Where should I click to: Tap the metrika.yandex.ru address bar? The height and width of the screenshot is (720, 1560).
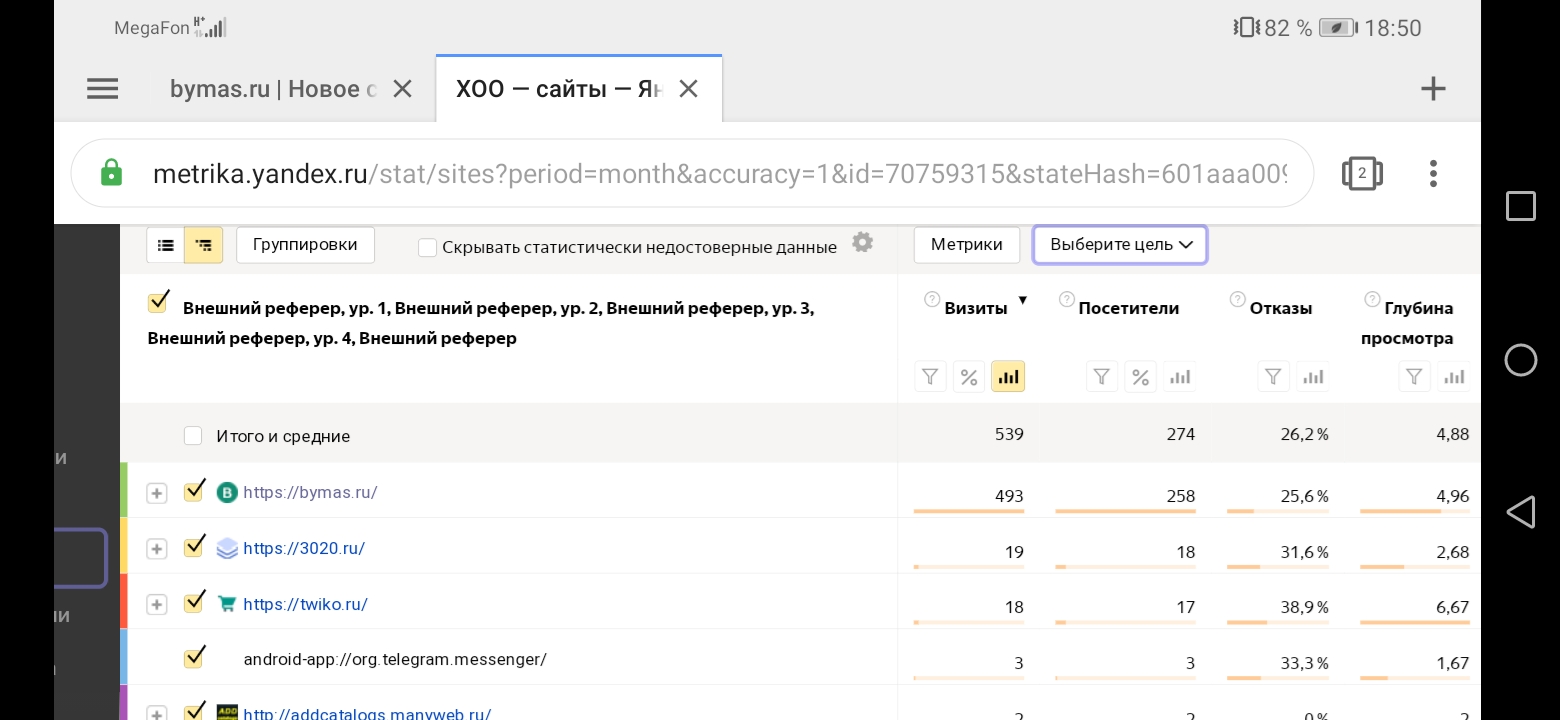(x=692, y=174)
